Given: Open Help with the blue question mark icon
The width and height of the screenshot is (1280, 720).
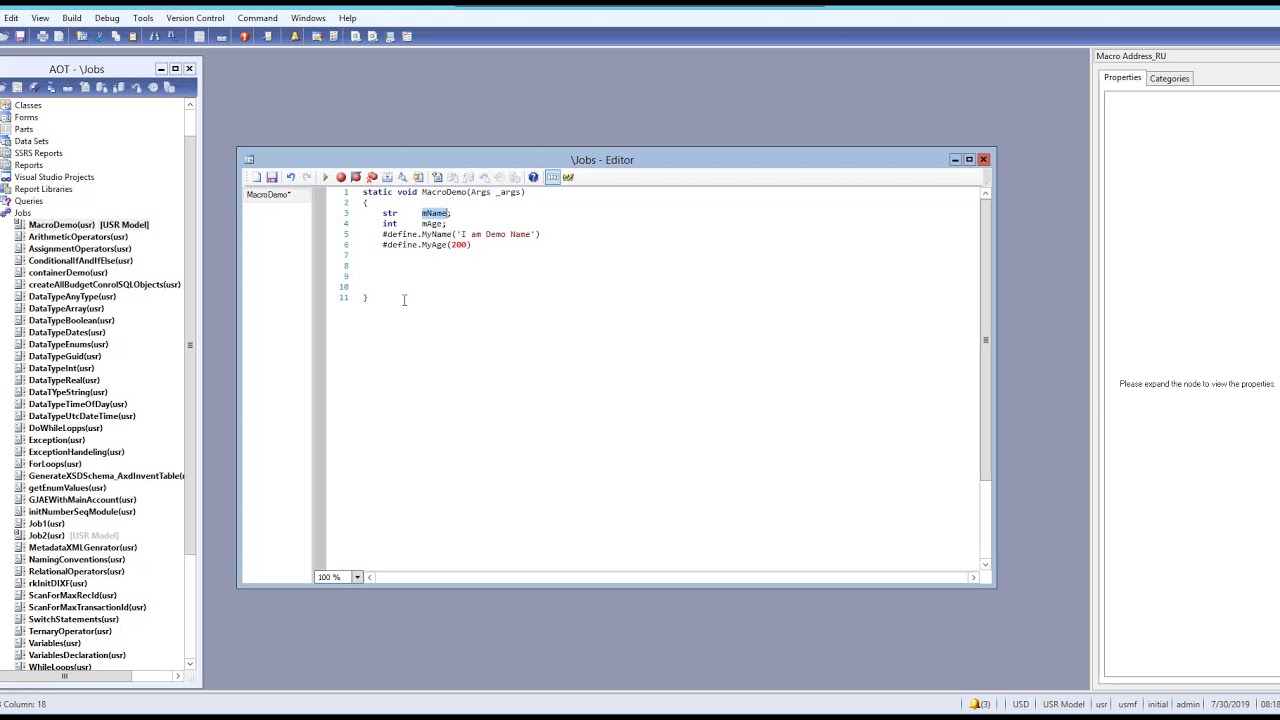Looking at the screenshot, I should click(533, 177).
